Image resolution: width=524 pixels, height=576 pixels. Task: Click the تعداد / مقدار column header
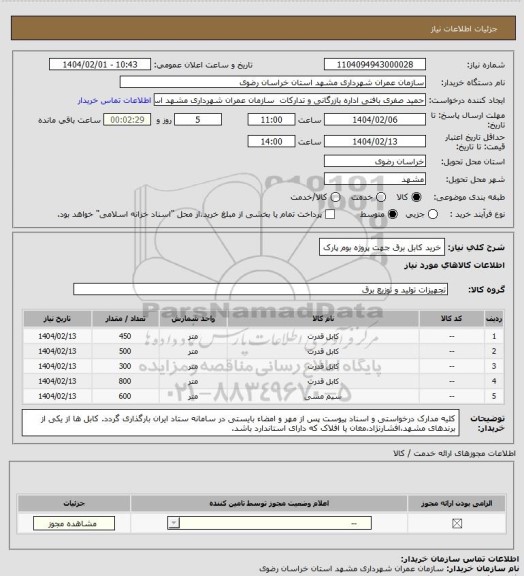(x=125, y=319)
